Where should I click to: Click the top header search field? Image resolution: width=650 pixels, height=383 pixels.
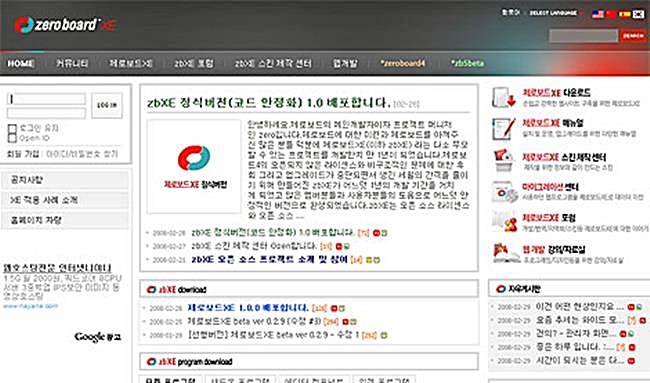pyautogui.click(x=583, y=36)
